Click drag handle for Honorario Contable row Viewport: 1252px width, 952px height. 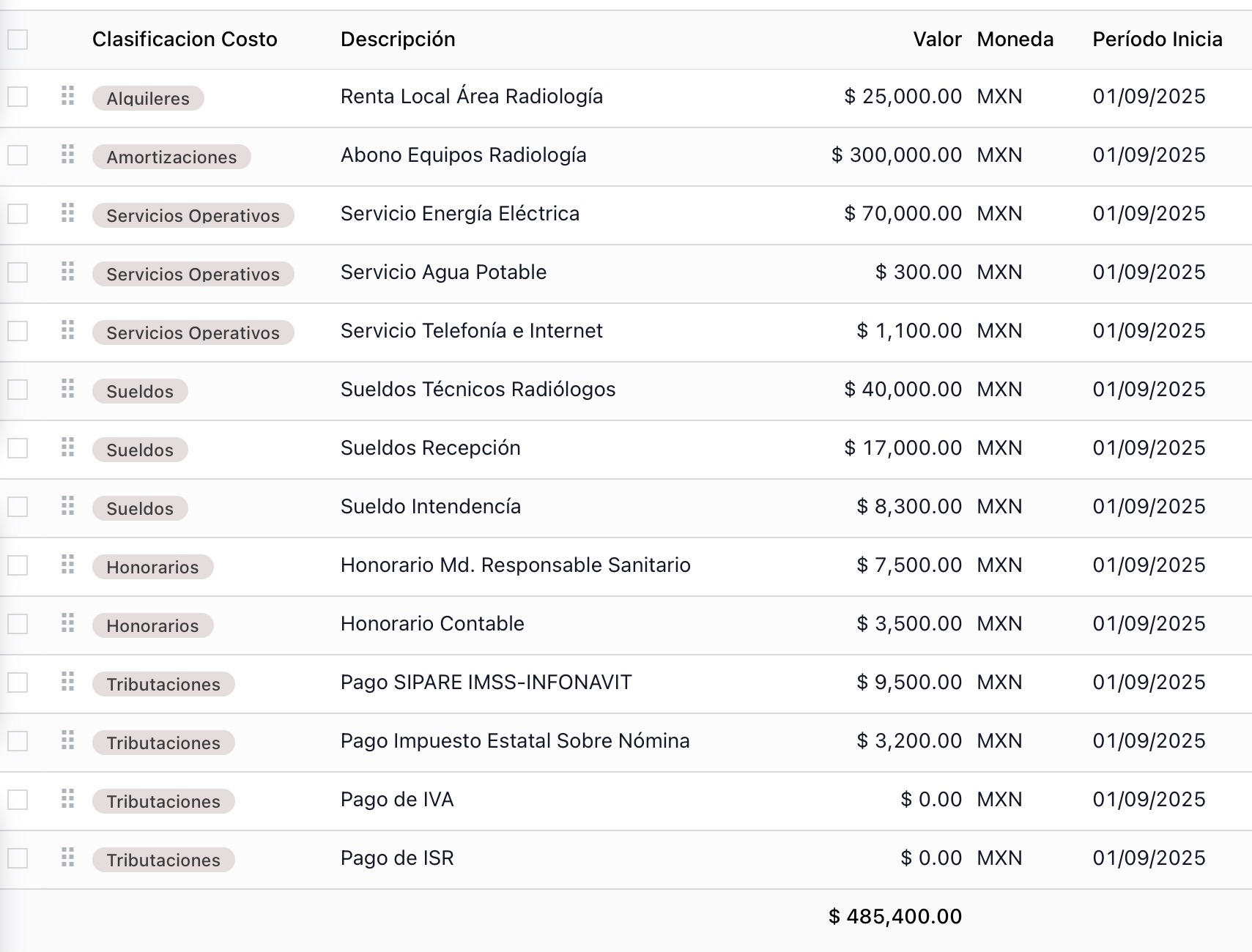tap(67, 623)
